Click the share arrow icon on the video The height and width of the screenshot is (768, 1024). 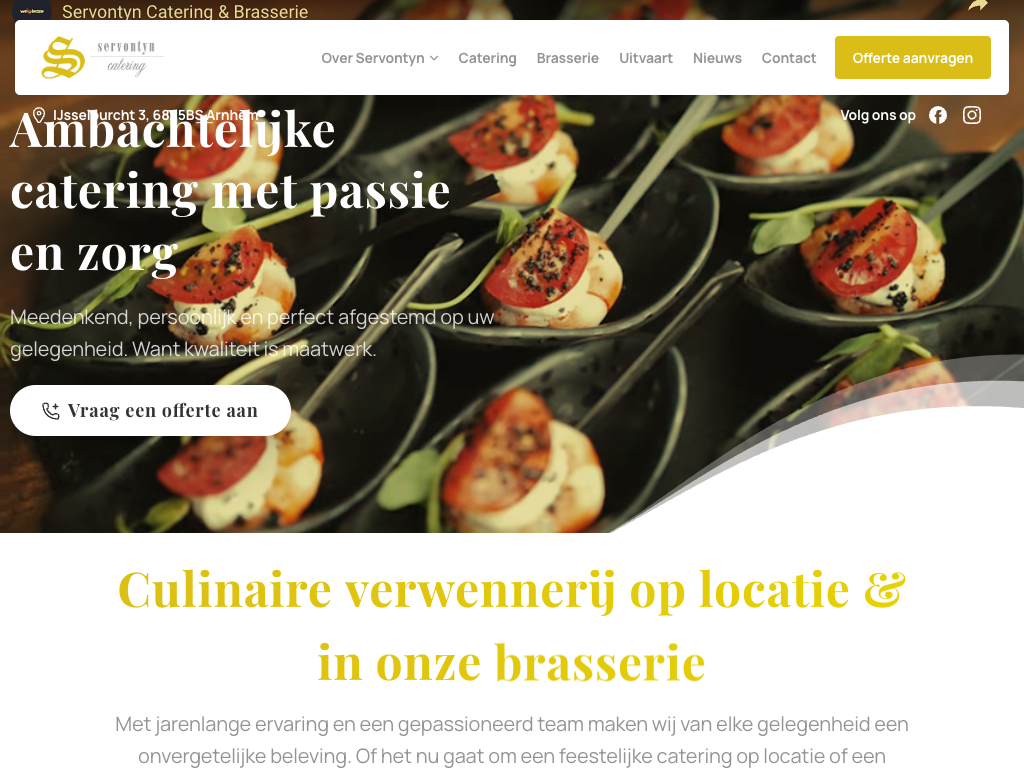tap(978, 7)
